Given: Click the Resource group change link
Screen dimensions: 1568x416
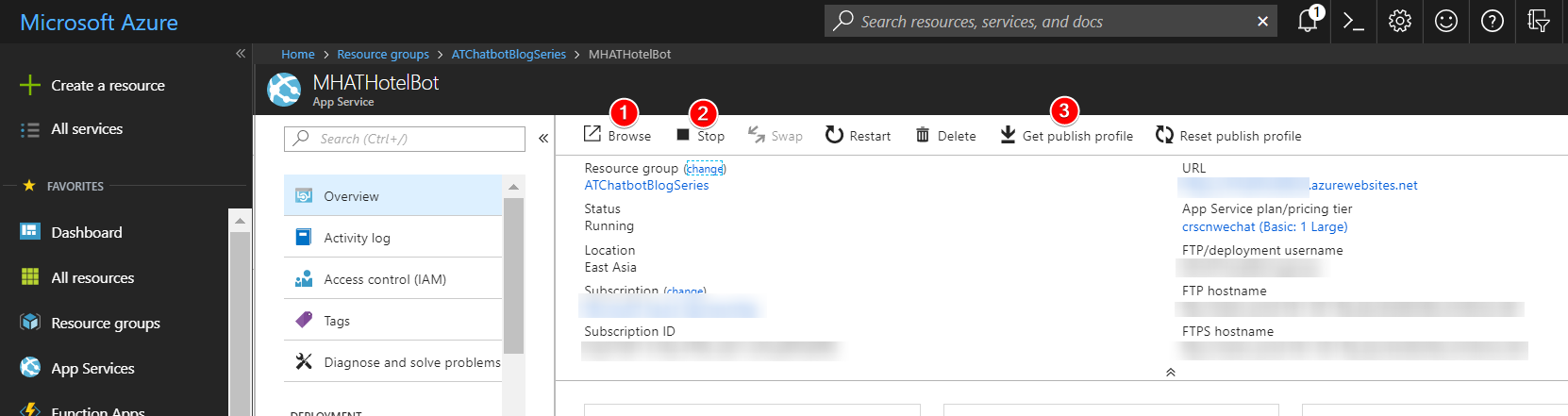Looking at the screenshot, I should coord(705,169).
